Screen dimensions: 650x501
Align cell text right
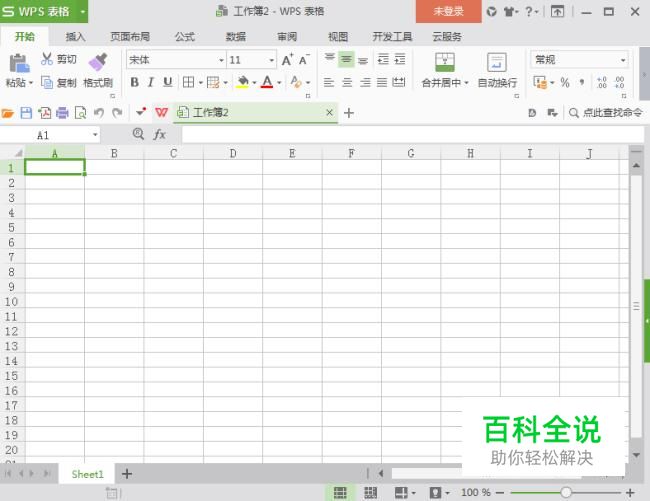pyautogui.click(x=365, y=82)
